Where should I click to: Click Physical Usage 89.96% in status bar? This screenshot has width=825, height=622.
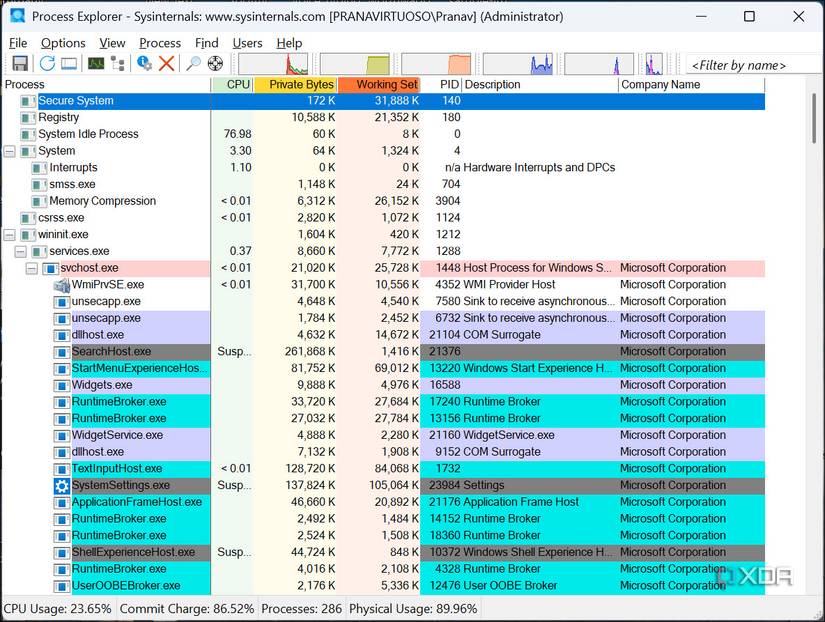(x=413, y=609)
